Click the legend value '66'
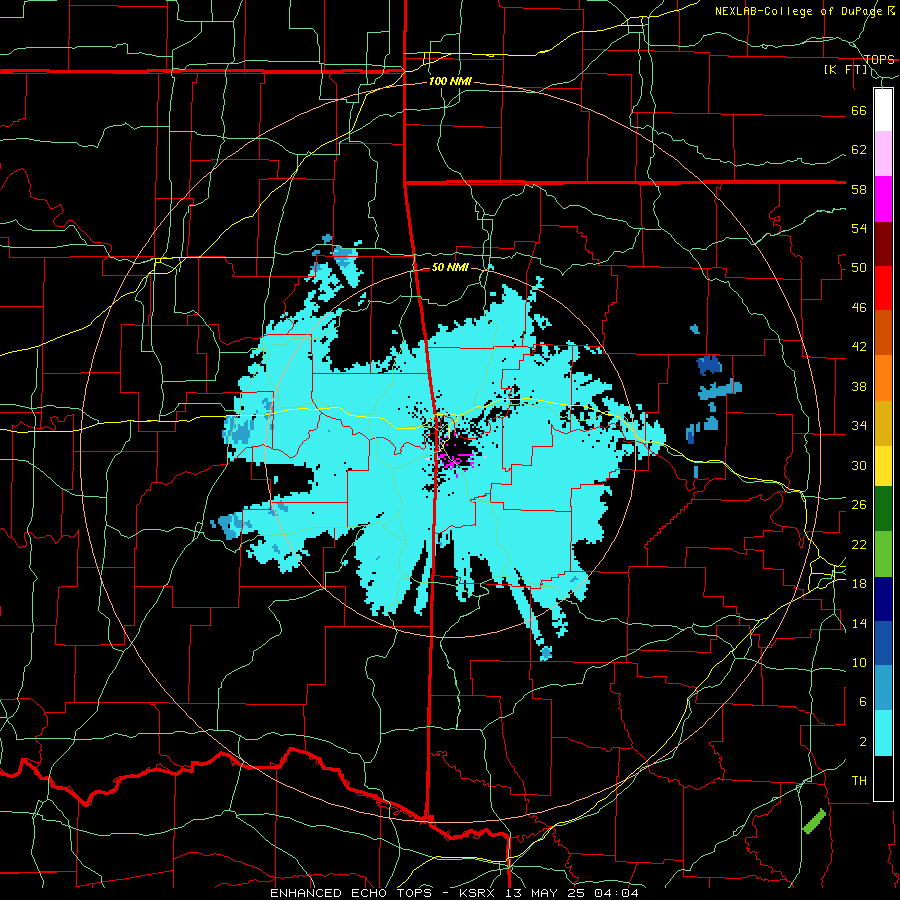900x900 pixels. click(x=859, y=110)
